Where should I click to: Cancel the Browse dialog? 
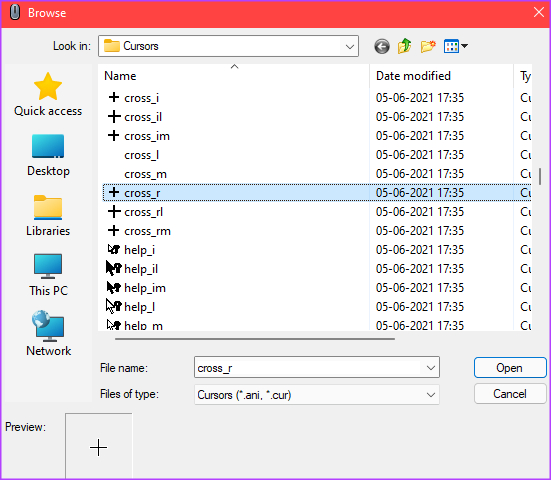pos(510,394)
